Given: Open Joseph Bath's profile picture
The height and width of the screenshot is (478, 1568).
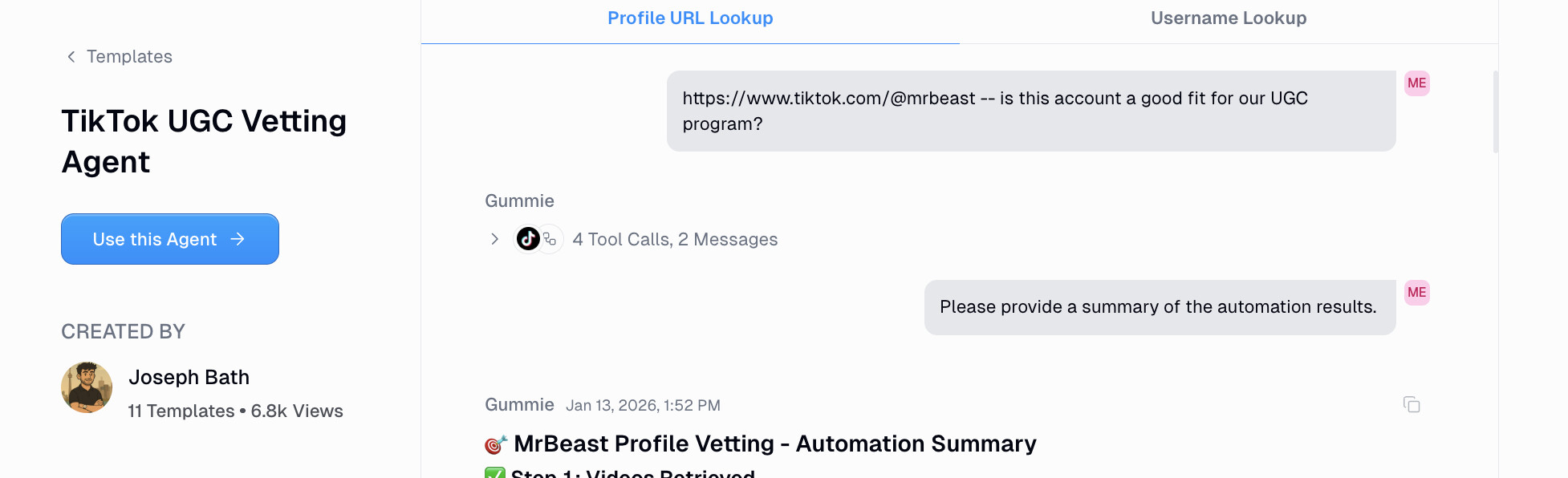Looking at the screenshot, I should click(87, 387).
